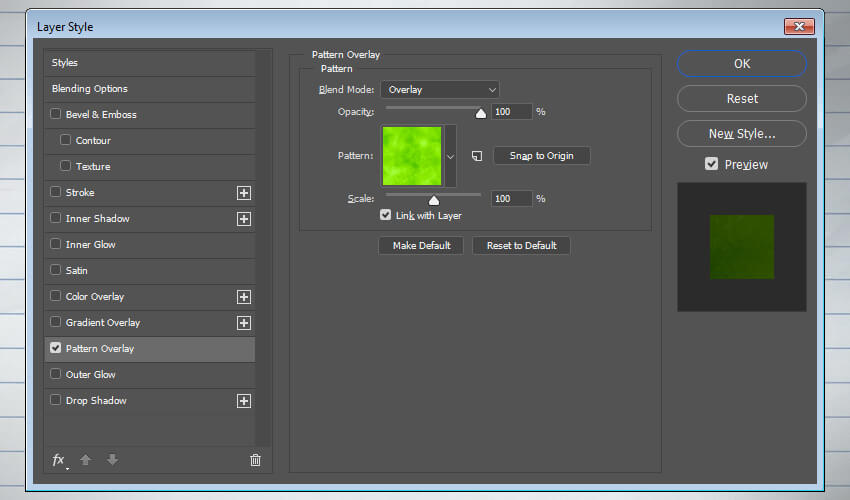
Task: Add another Gradient Overlay with plus icon
Action: (244, 323)
